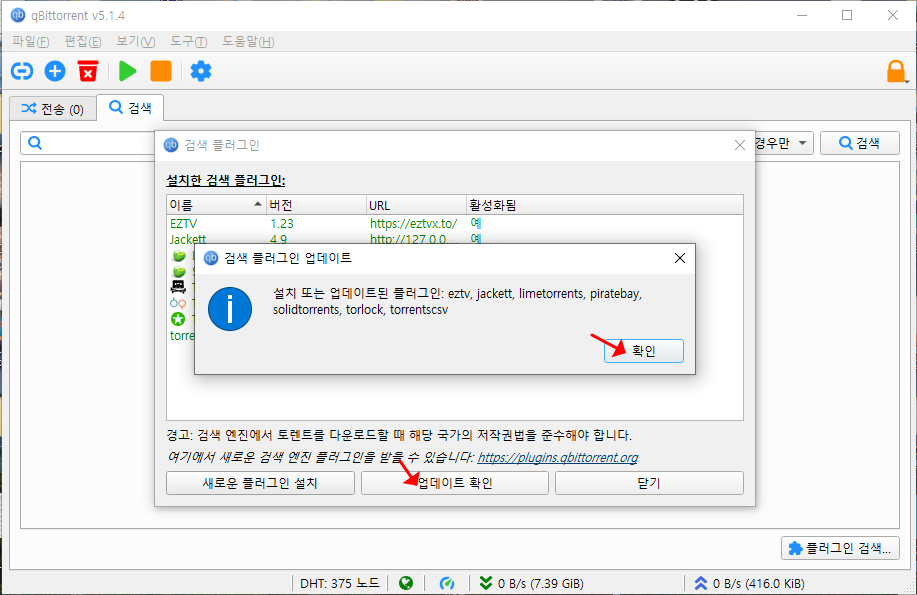Viewport: 917px width, 595px height.
Task: Click the '업데이트 확인' button
Action: (455, 483)
